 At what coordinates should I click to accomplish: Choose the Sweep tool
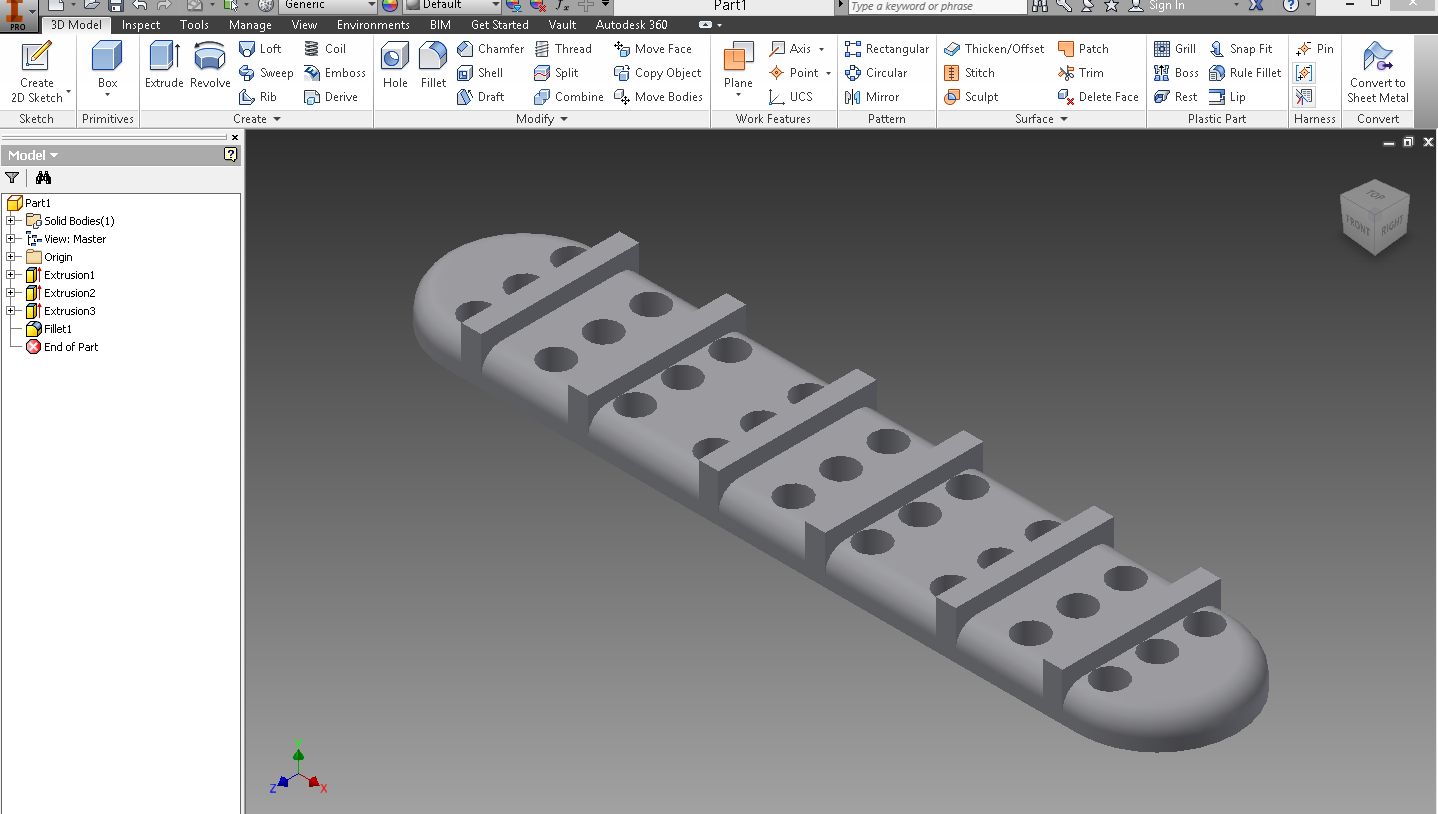[266, 73]
